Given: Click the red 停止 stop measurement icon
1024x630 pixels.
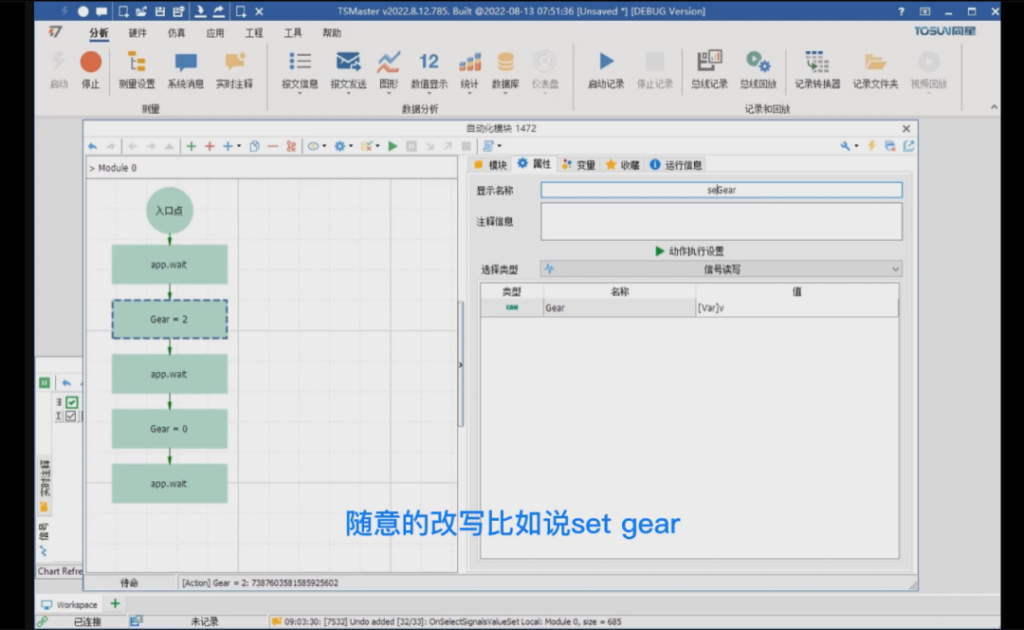Looking at the screenshot, I should click(91, 63).
